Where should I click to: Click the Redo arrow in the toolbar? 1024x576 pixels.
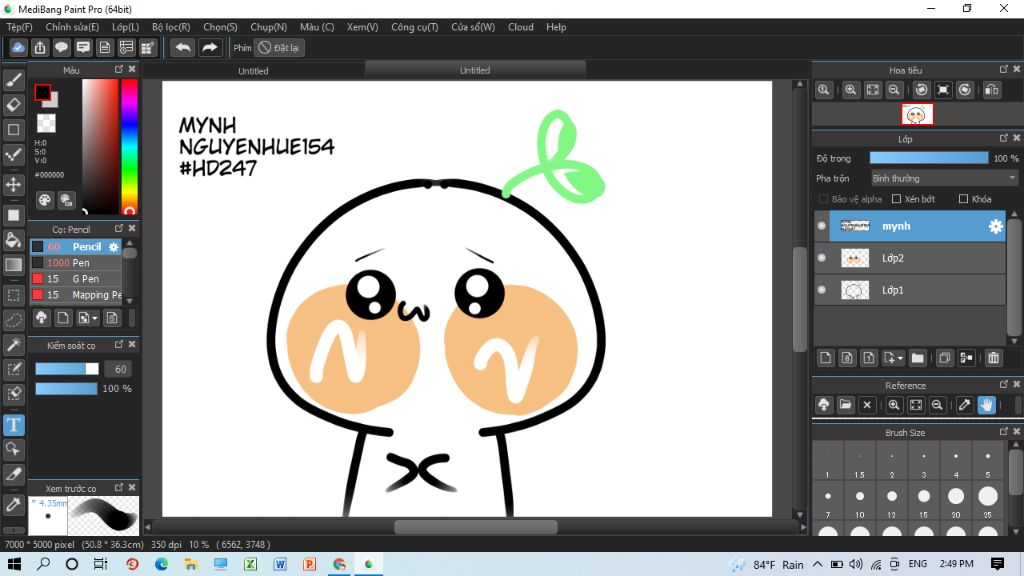tap(209, 47)
